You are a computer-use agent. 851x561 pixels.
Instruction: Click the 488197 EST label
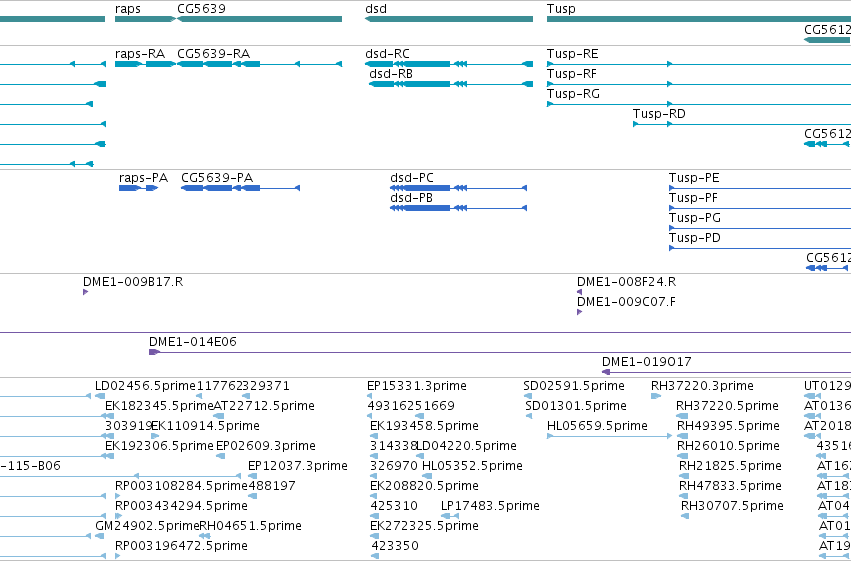pyautogui.click(x=272, y=486)
